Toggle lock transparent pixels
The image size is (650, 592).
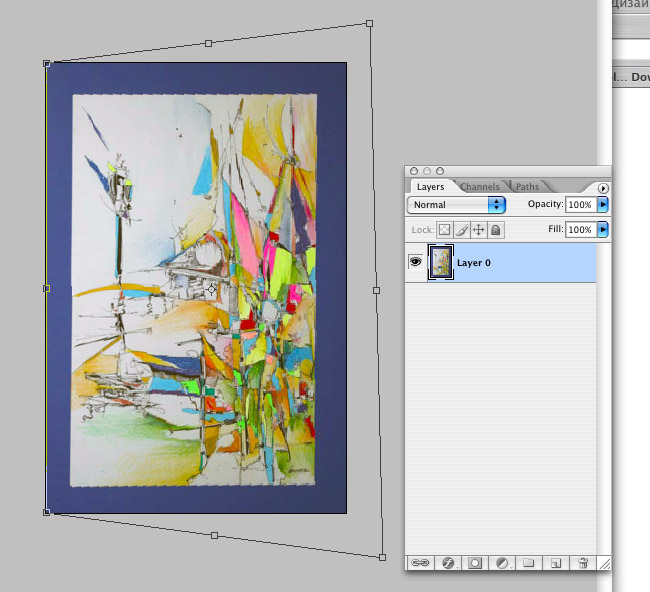[x=444, y=230]
